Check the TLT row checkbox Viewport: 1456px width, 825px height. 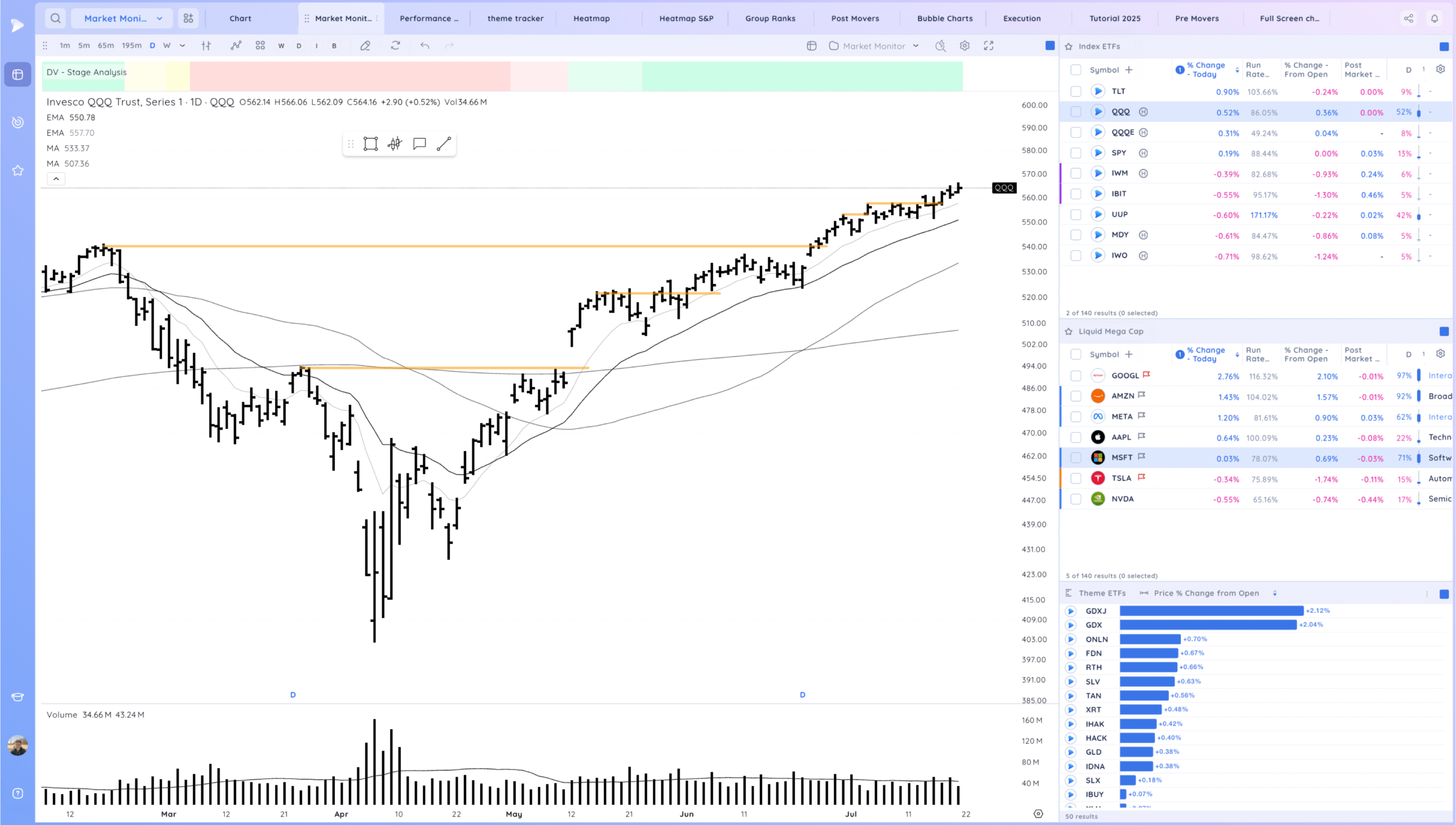pos(1076,91)
